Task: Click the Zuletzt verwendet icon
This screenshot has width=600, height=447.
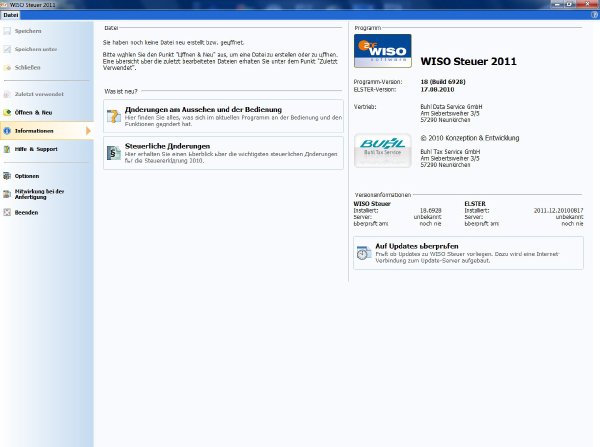Action: click(7, 94)
